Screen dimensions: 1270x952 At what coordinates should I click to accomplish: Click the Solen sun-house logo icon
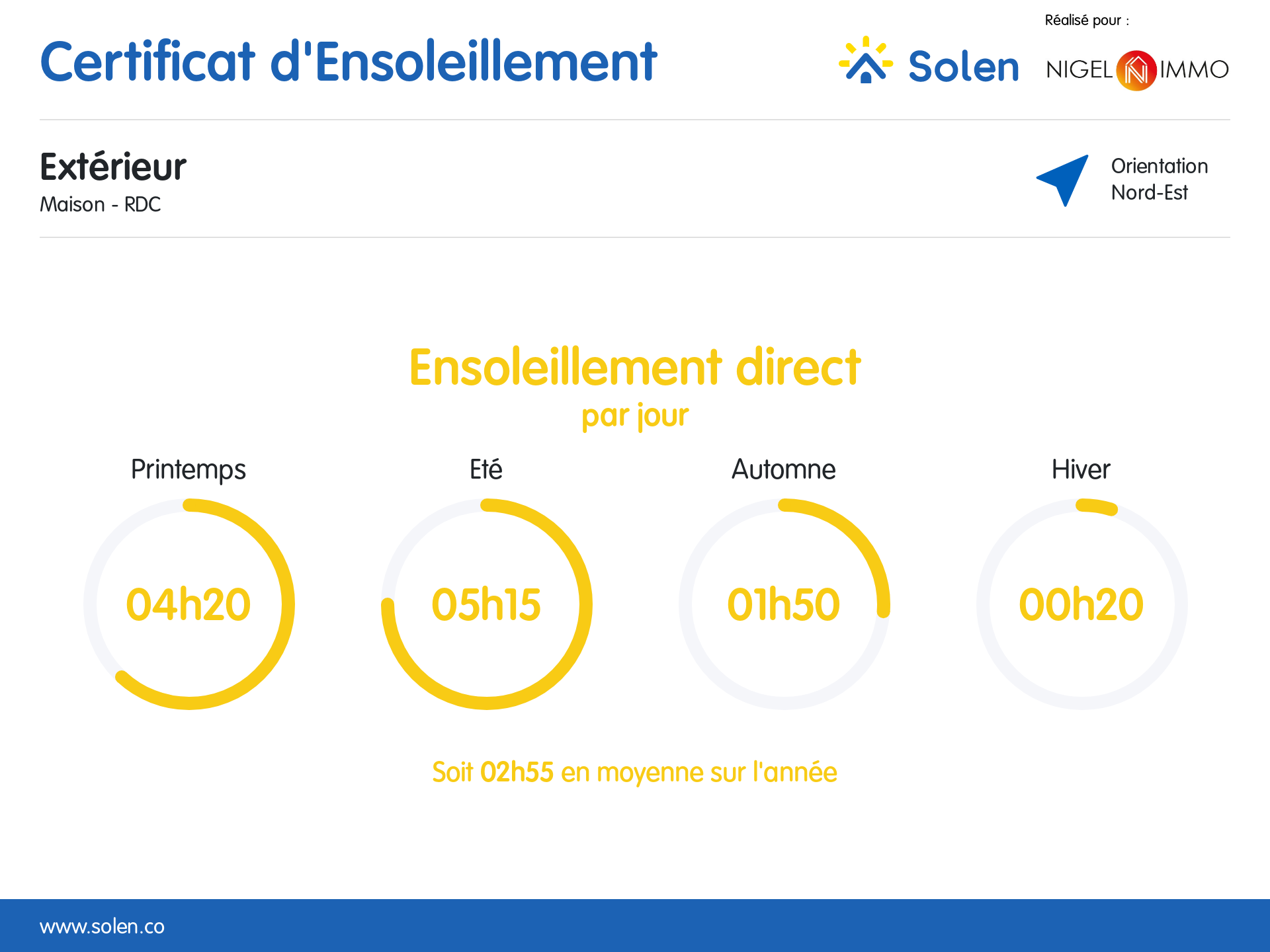(x=865, y=61)
